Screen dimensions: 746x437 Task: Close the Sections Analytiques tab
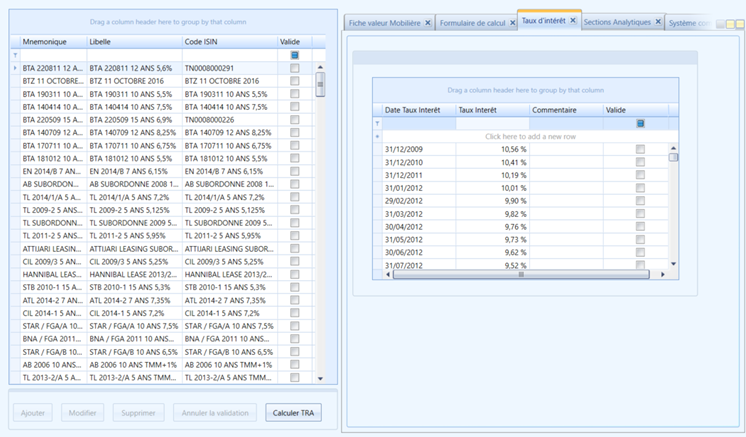[x=658, y=22]
